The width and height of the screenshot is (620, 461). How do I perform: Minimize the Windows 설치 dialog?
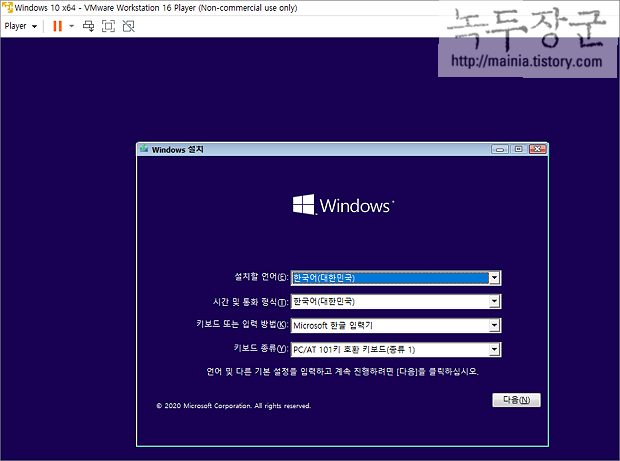point(500,149)
